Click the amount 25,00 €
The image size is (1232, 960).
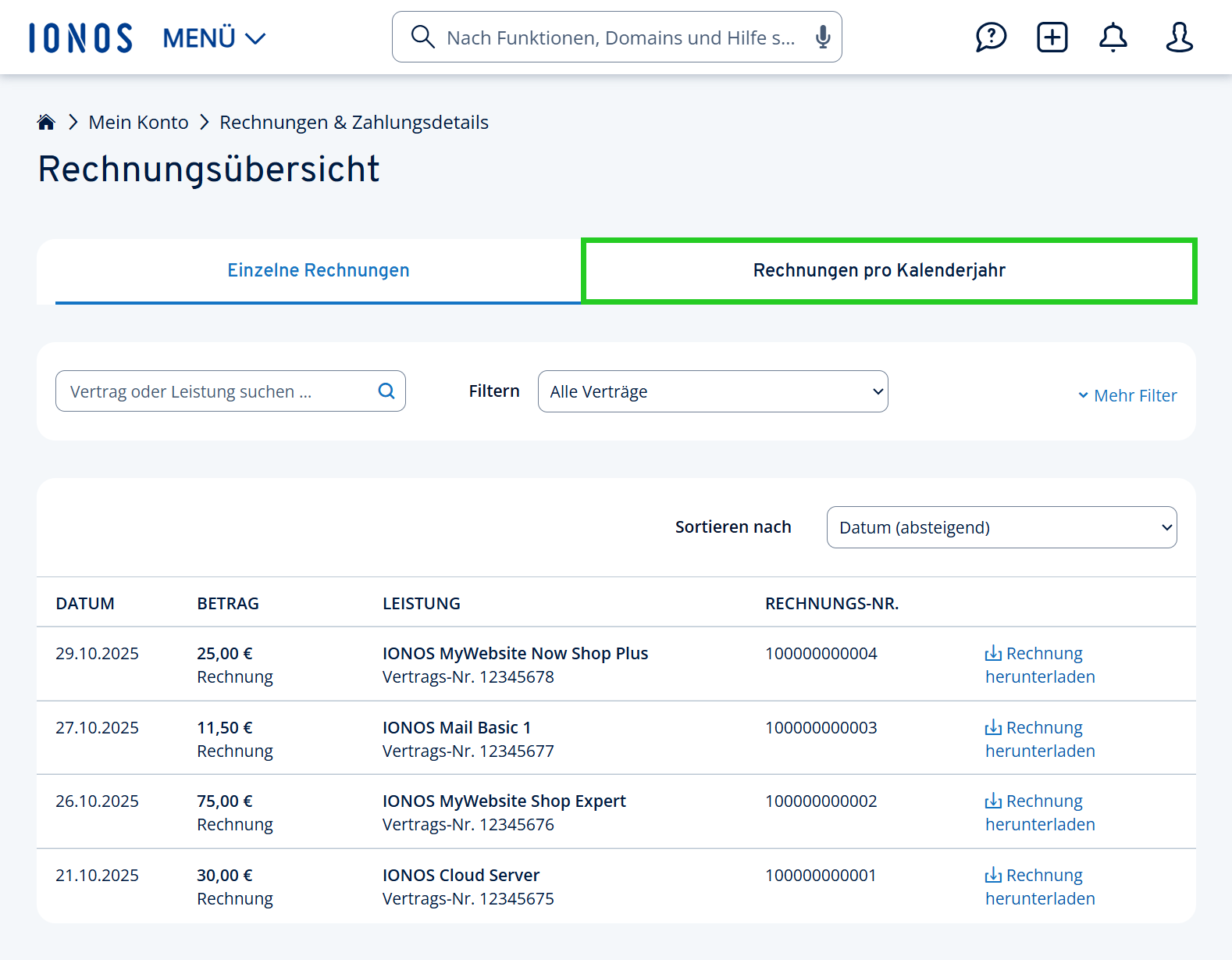[225, 653]
